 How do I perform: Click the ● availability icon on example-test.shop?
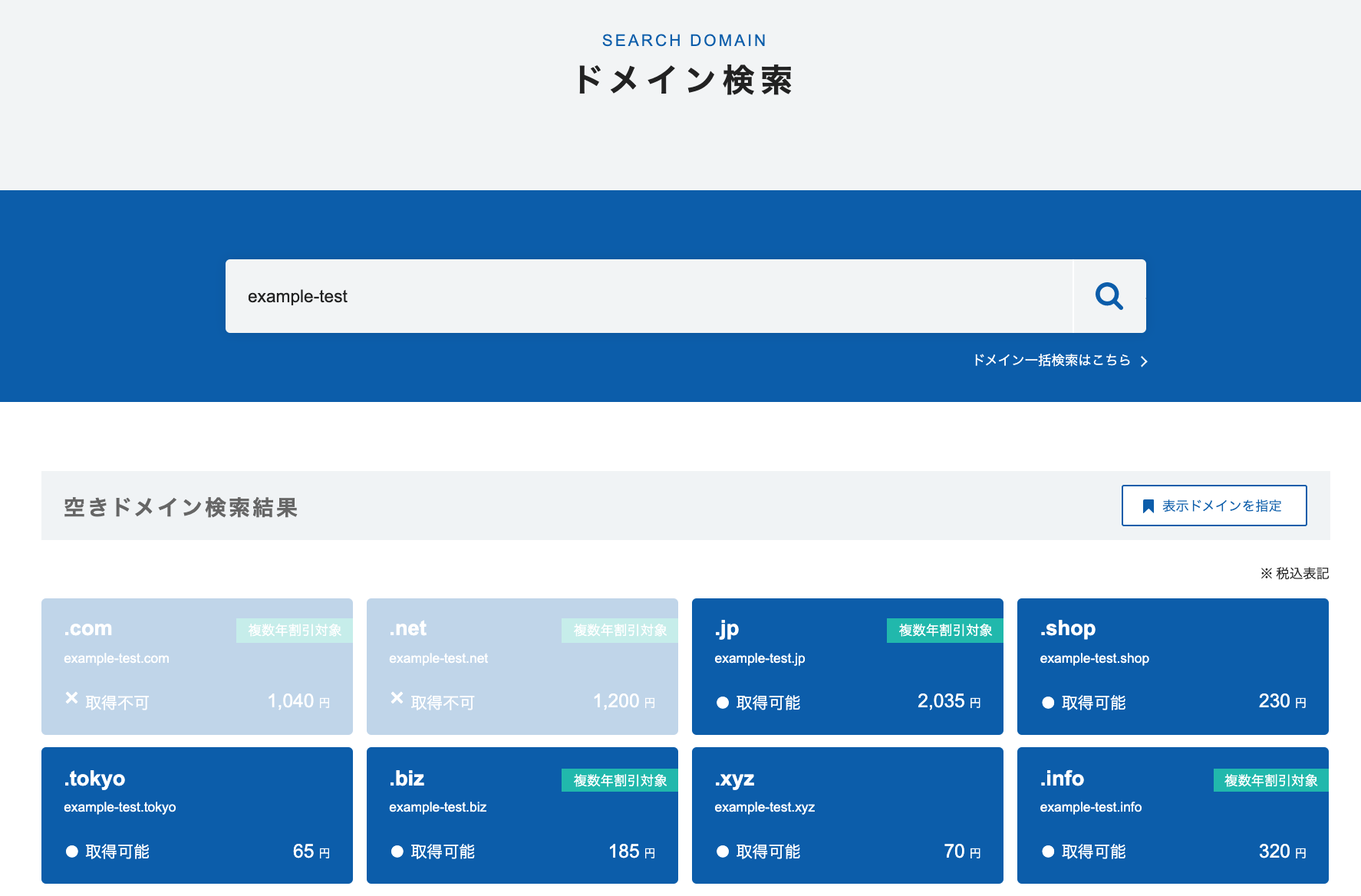click(1047, 701)
